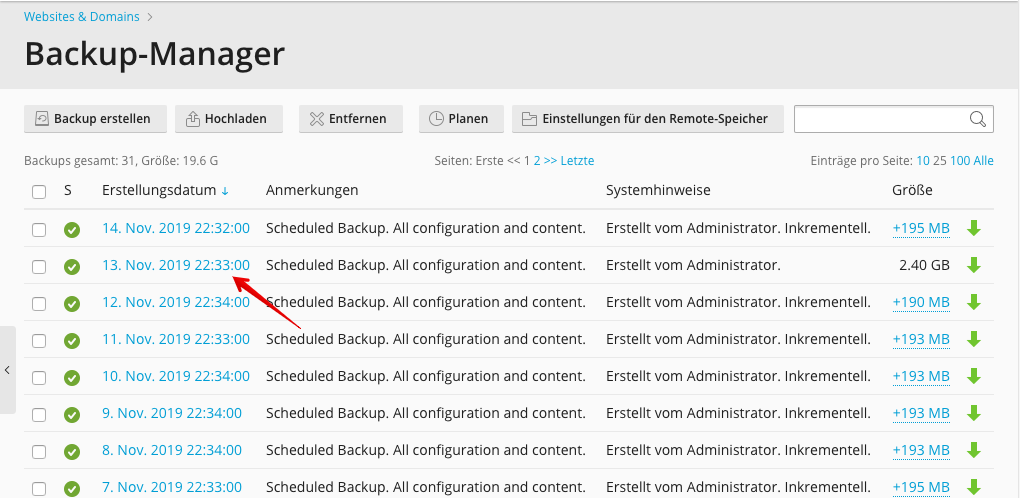Open the Planen scheduling button
1020x498 pixels.
point(461,119)
